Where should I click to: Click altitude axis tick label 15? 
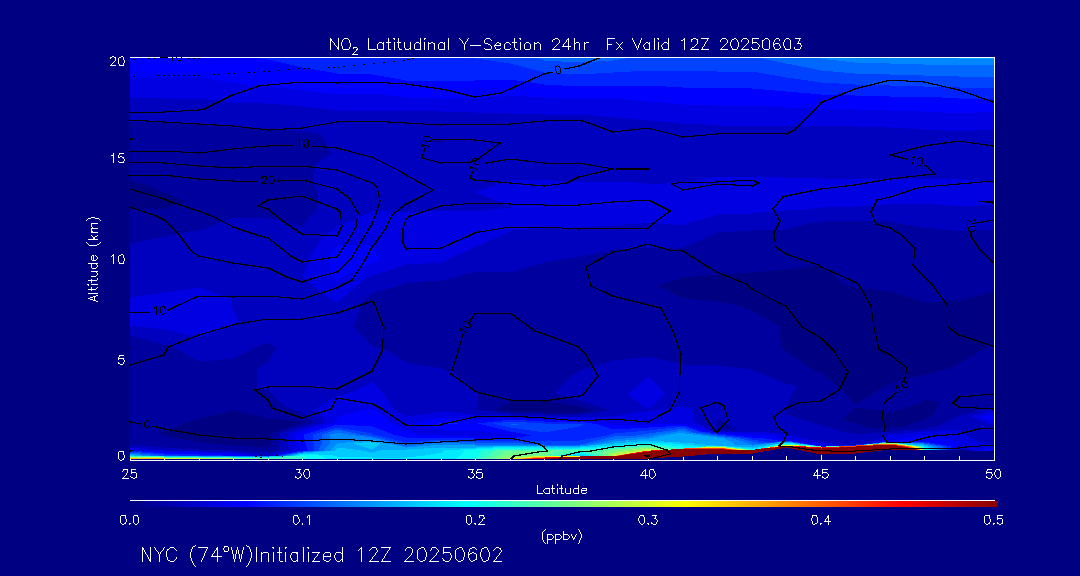pos(116,159)
